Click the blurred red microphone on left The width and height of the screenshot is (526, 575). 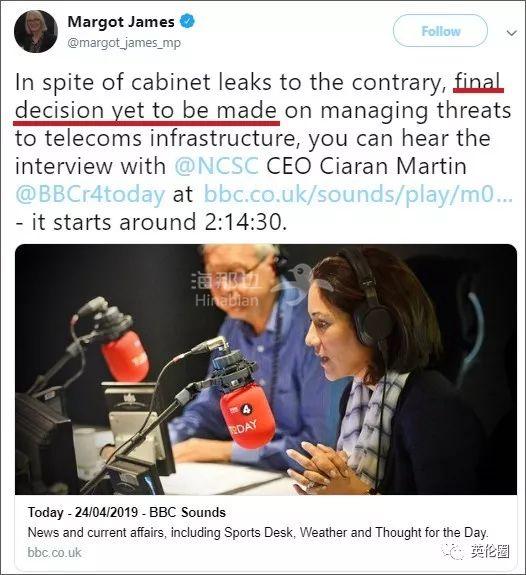(x=125, y=356)
